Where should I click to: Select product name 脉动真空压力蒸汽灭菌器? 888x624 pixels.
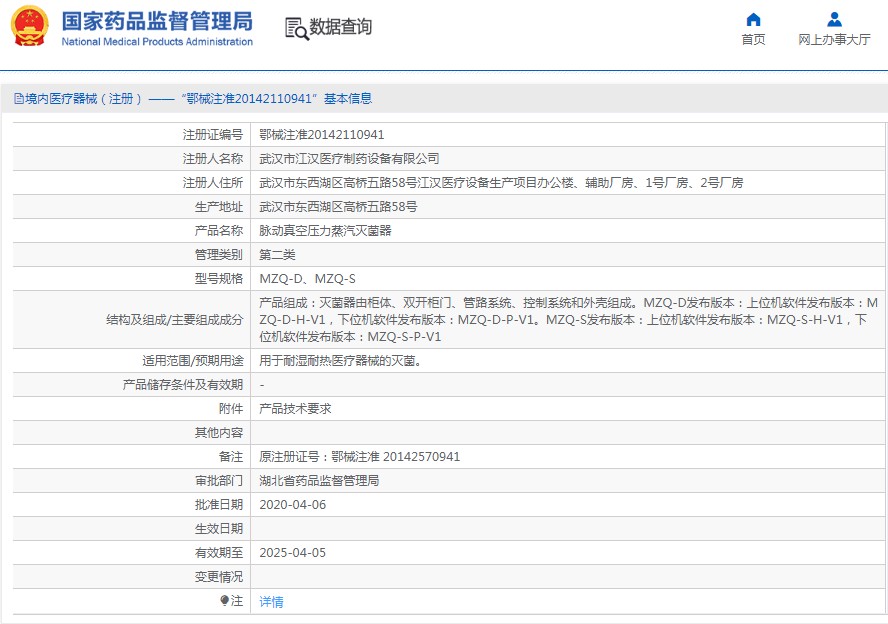point(326,230)
